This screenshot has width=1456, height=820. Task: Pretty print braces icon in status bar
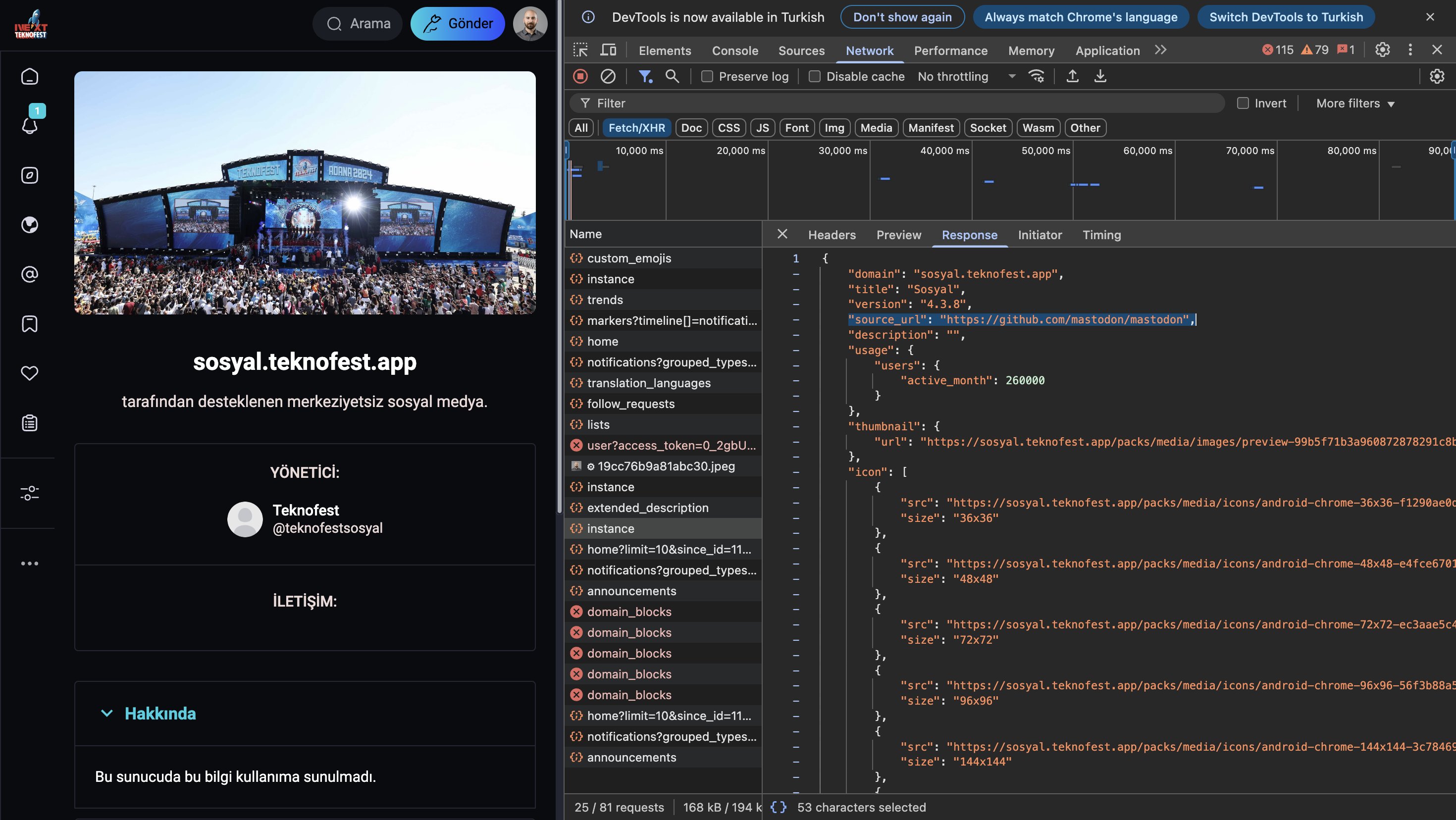(778, 807)
